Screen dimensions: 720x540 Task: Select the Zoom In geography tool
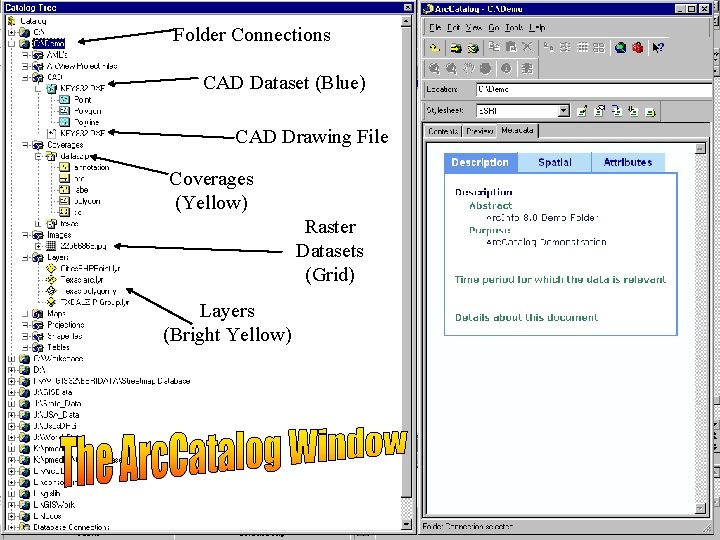[434, 68]
